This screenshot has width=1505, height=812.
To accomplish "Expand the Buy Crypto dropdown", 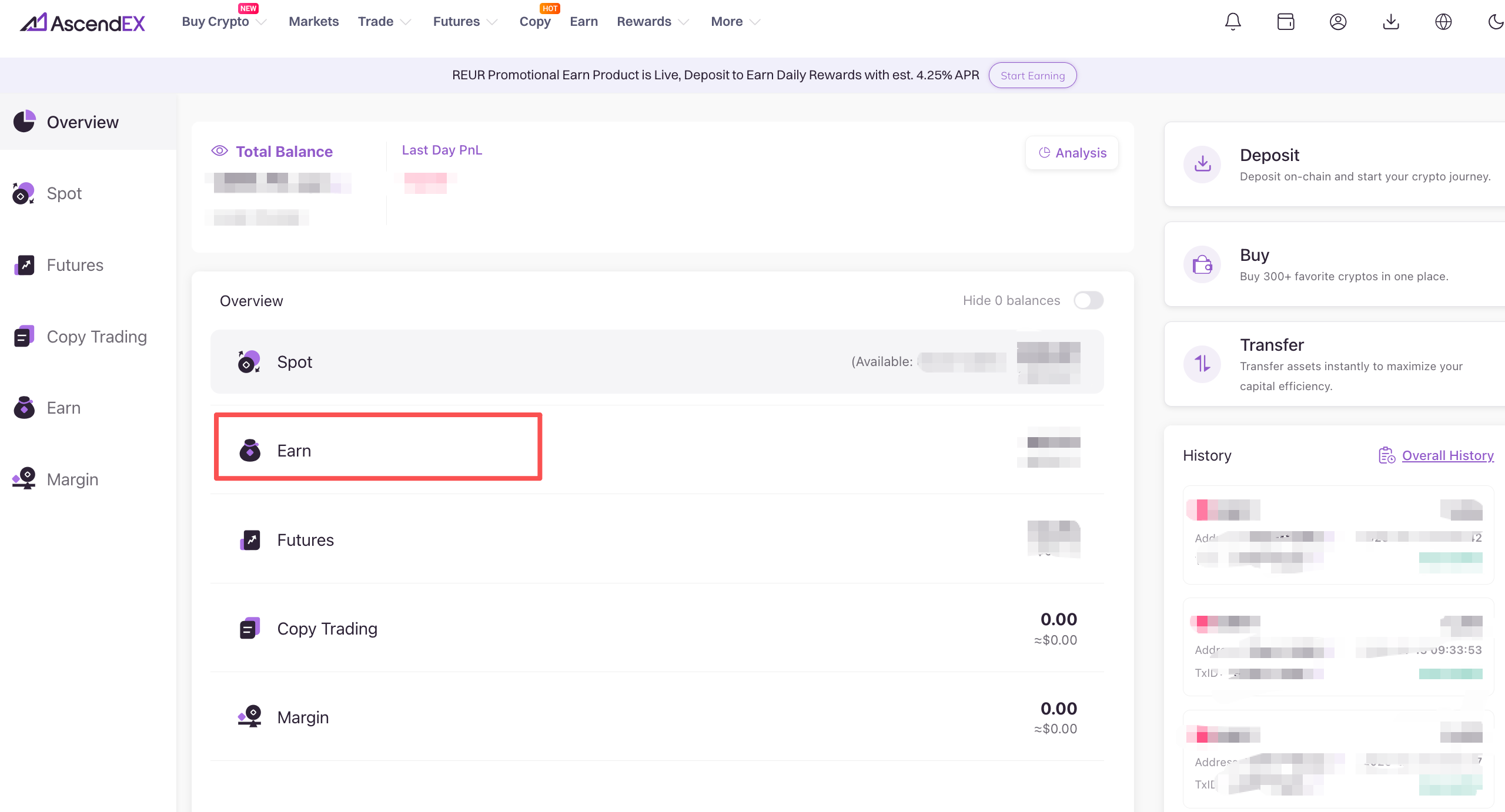I will coord(223,22).
